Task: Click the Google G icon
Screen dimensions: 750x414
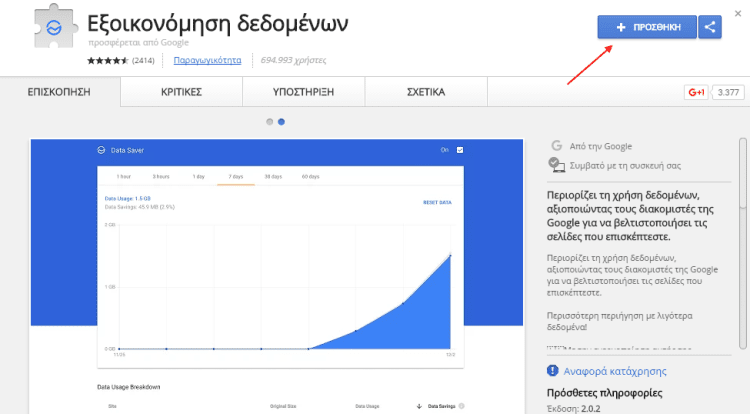Action: [556, 146]
